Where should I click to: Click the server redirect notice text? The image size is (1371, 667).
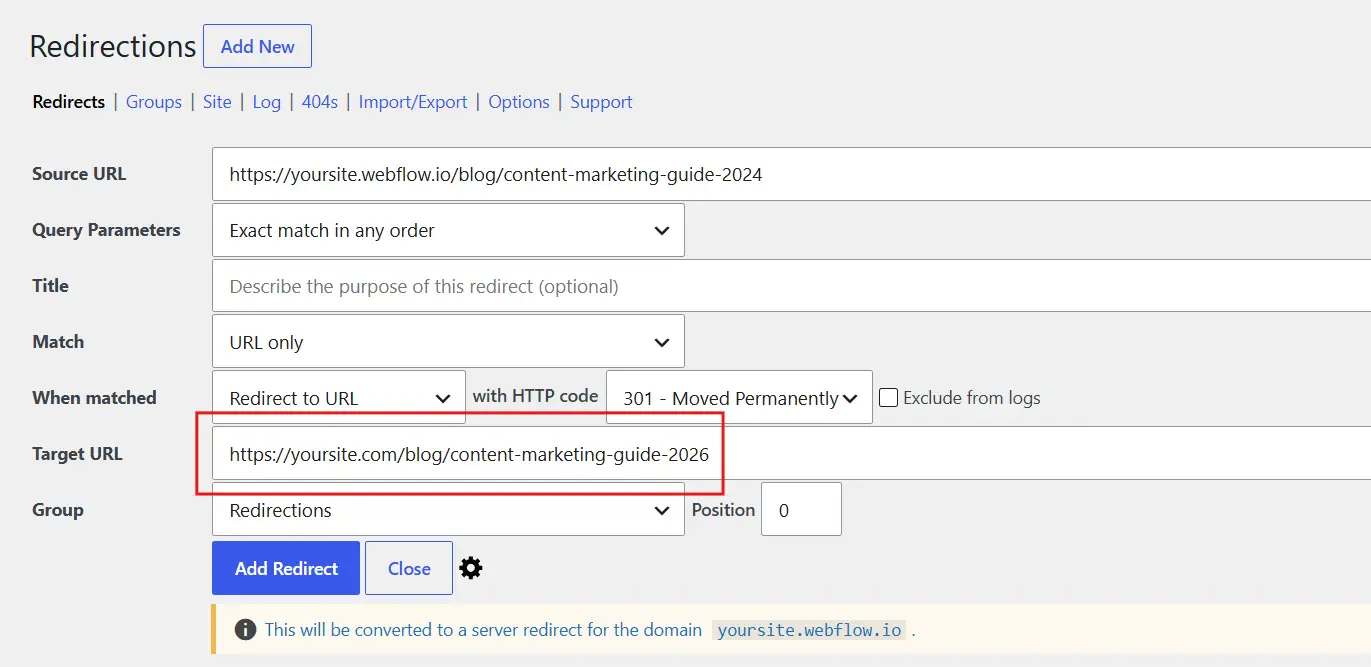click(x=483, y=630)
